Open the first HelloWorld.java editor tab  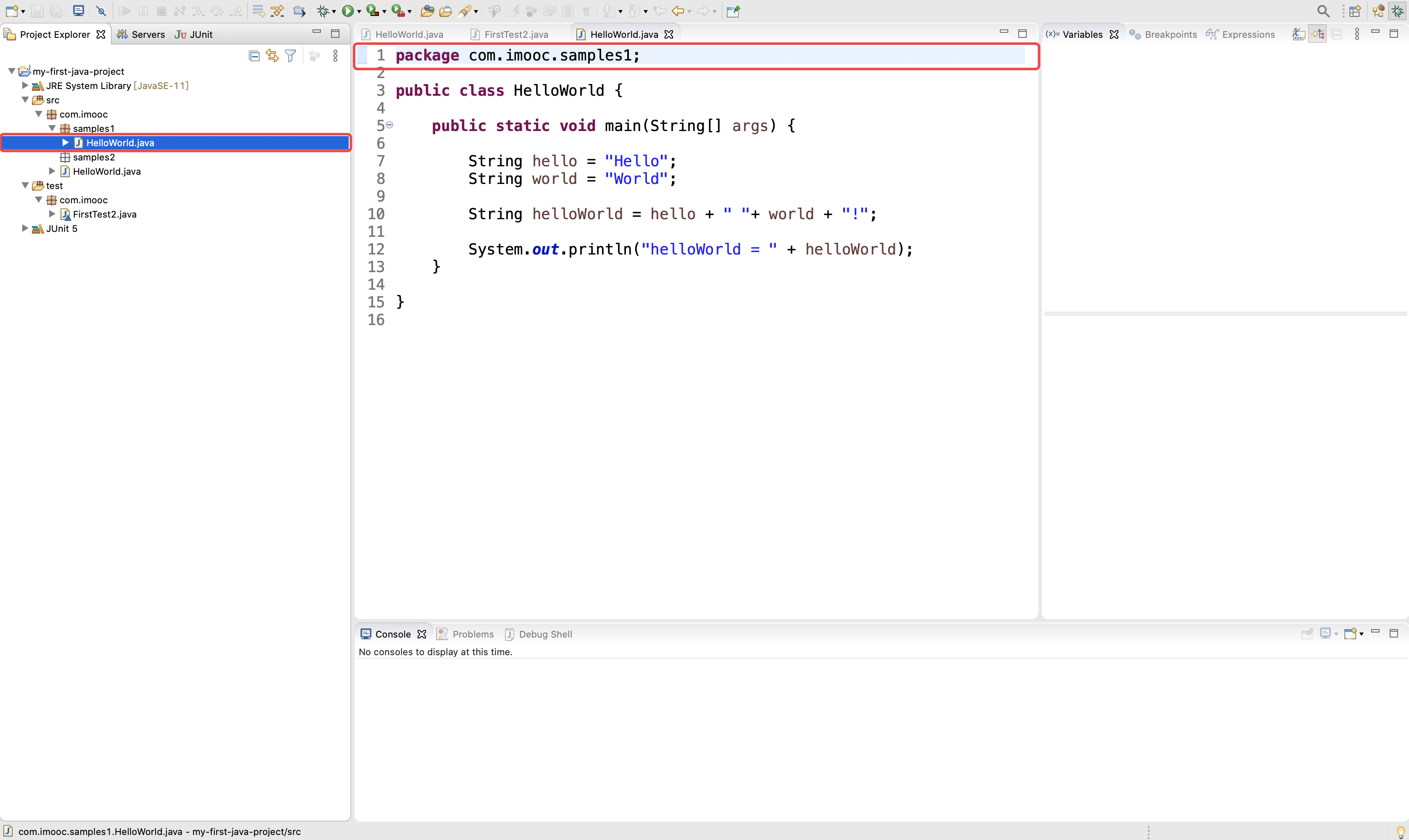402,34
